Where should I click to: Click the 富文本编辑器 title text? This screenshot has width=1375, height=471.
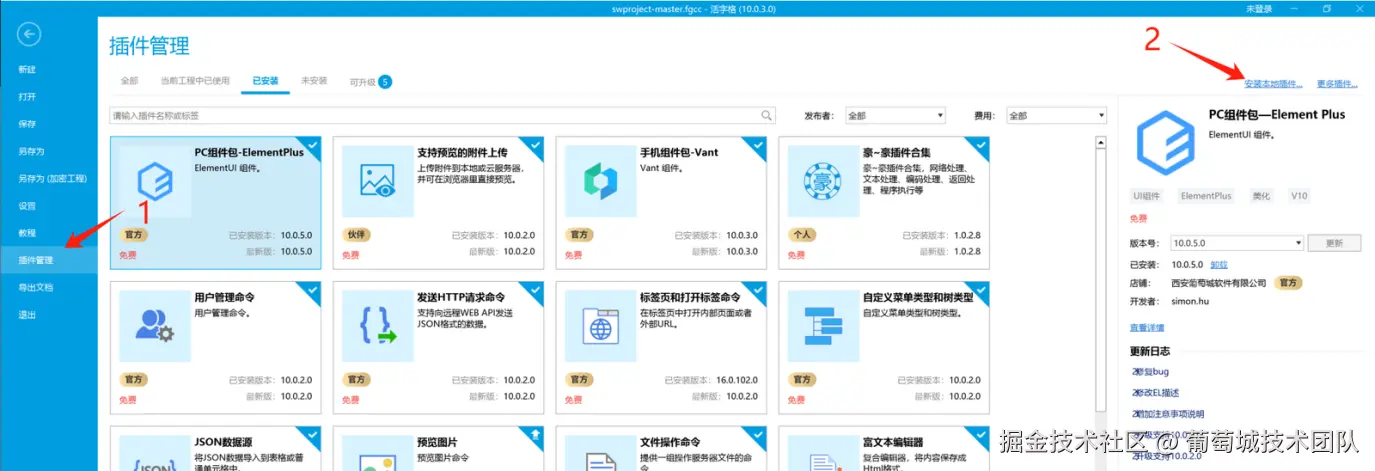(x=892, y=442)
